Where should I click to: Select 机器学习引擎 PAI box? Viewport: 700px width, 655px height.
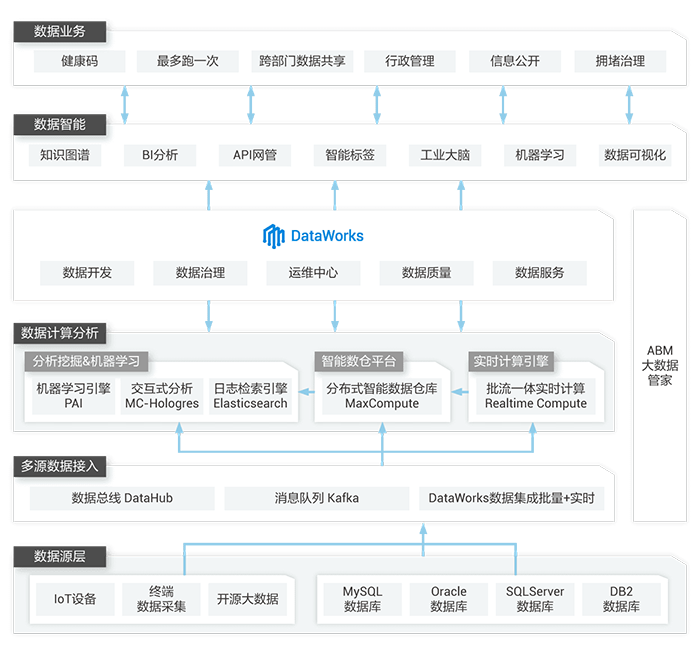click(x=73, y=396)
